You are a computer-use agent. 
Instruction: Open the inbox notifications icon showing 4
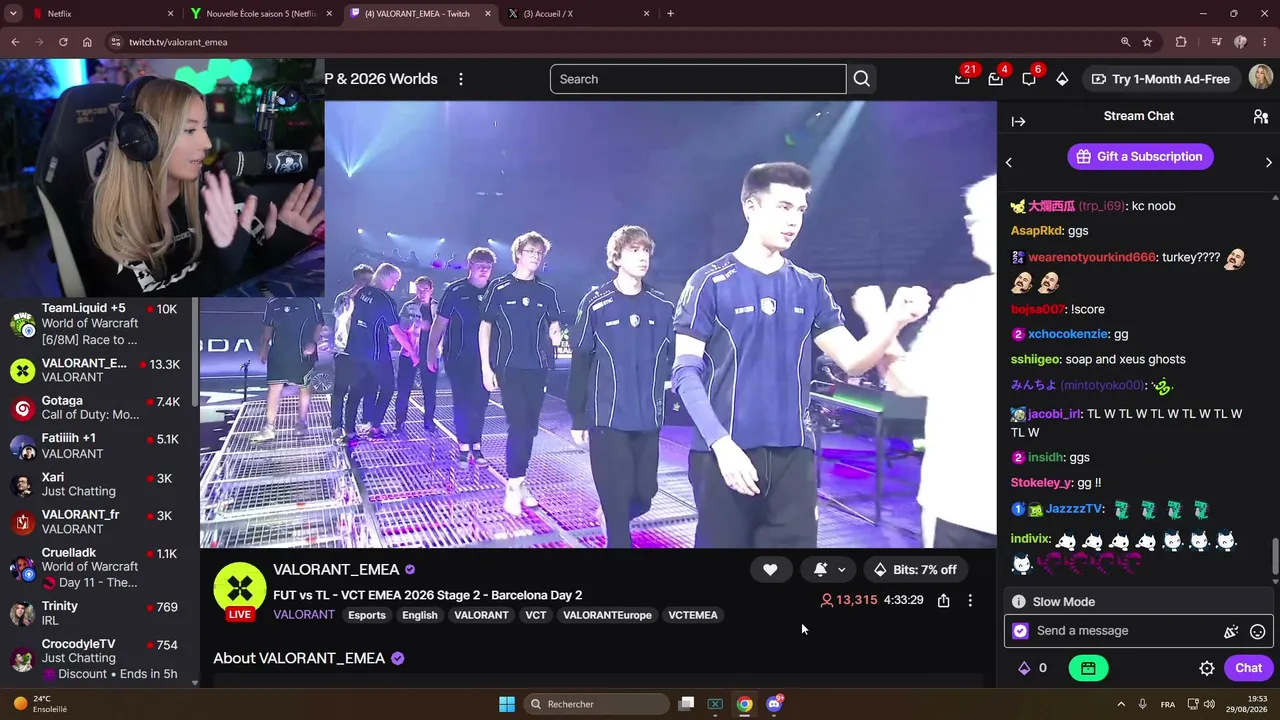click(995, 79)
